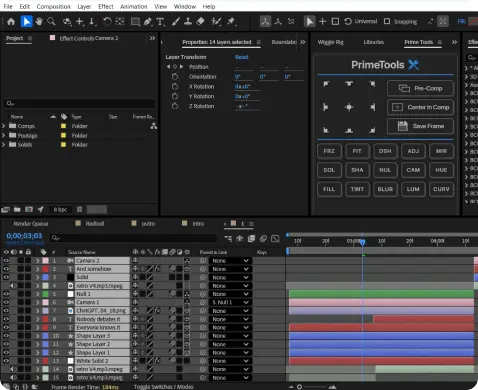Expand the Solids folder
The image size is (478, 390).
3,144
